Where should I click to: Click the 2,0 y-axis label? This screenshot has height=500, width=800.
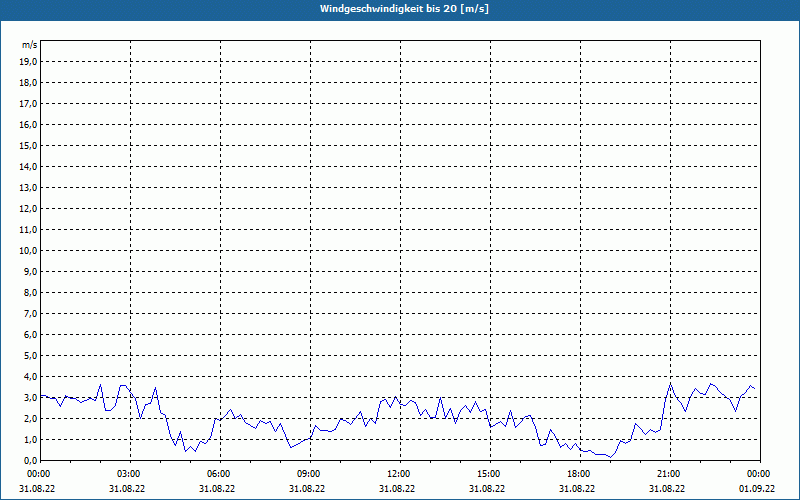click(x=31, y=418)
